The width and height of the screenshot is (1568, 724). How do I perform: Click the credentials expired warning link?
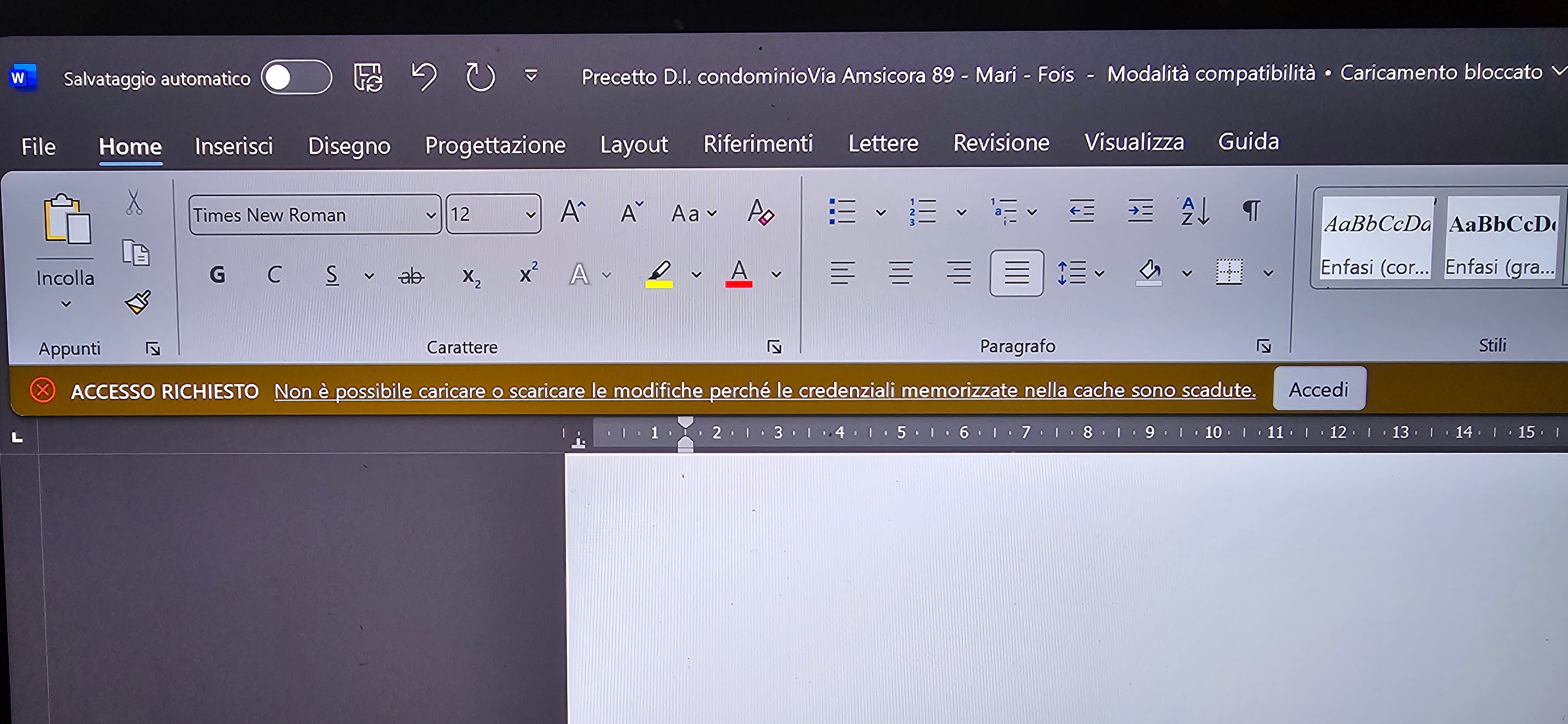(x=765, y=390)
